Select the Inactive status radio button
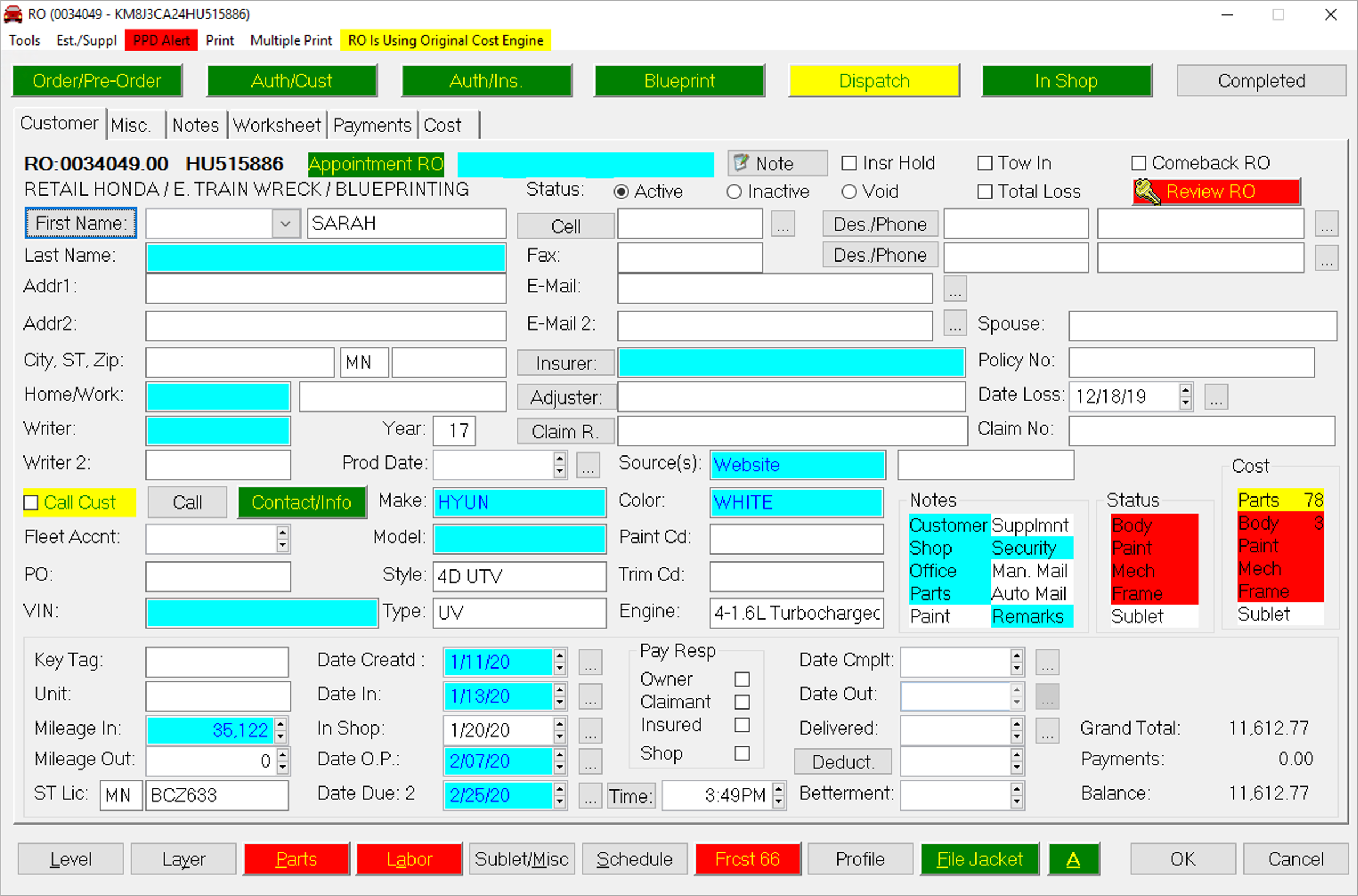 (734, 192)
